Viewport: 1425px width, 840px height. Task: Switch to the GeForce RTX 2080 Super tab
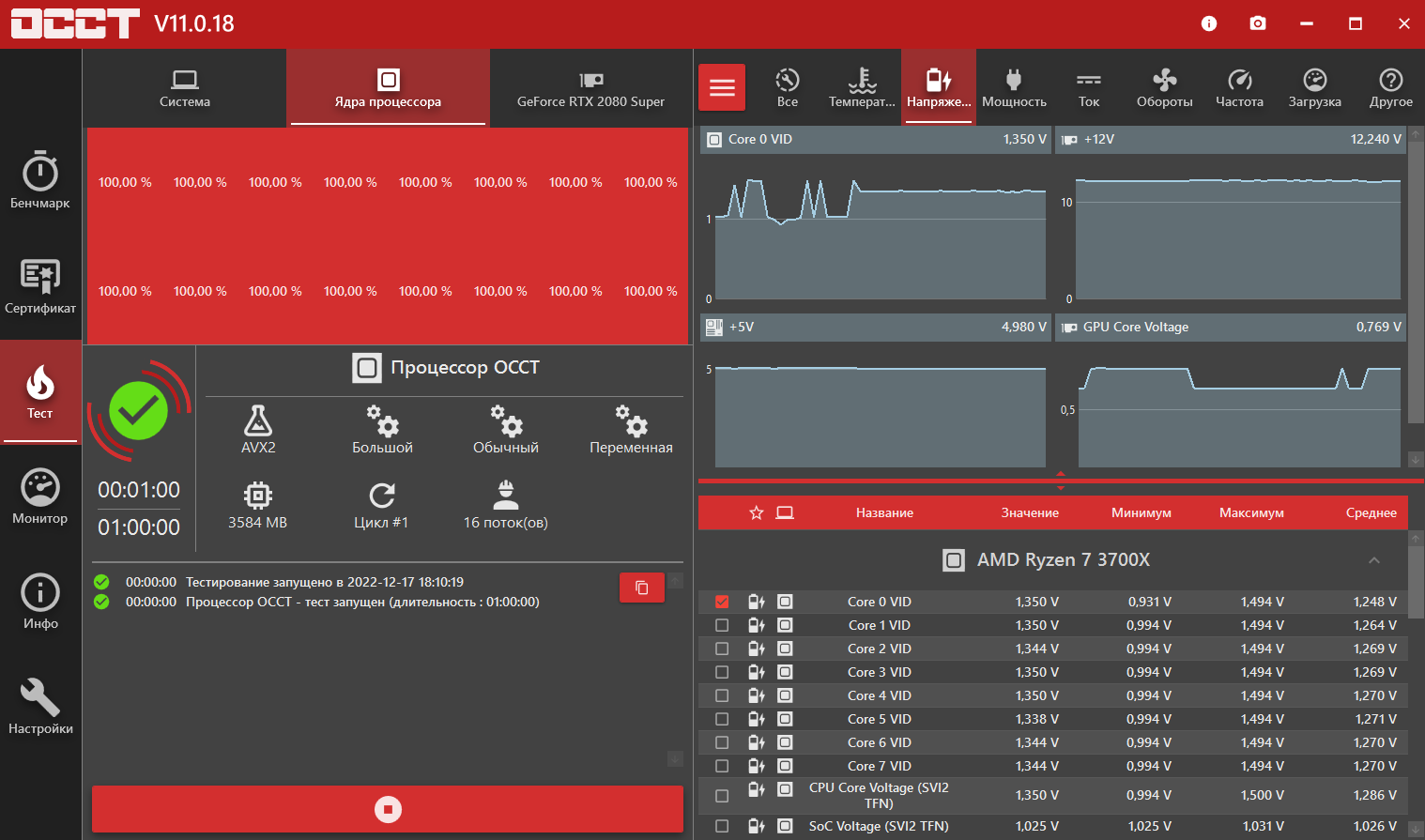pyautogui.click(x=590, y=87)
